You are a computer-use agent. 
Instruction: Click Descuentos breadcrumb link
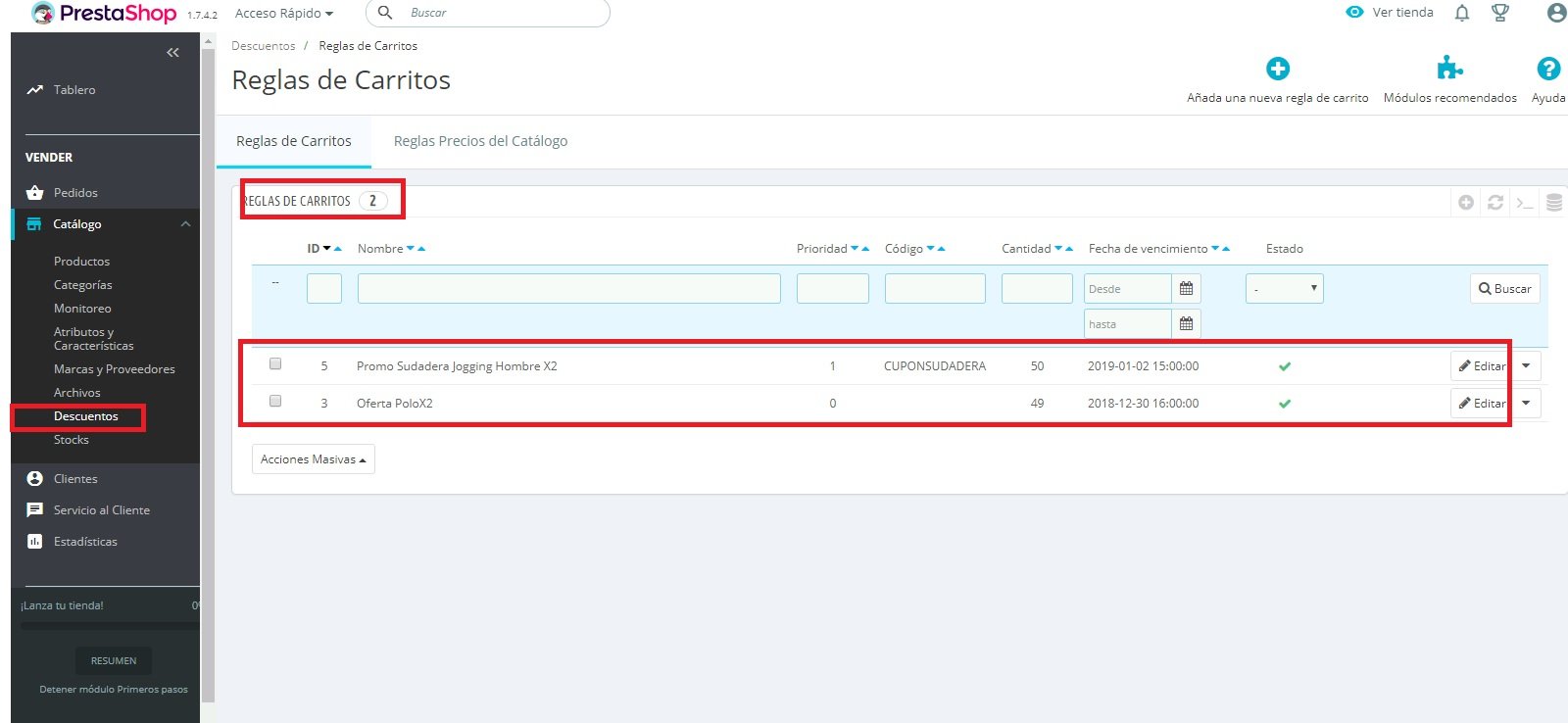click(263, 46)
